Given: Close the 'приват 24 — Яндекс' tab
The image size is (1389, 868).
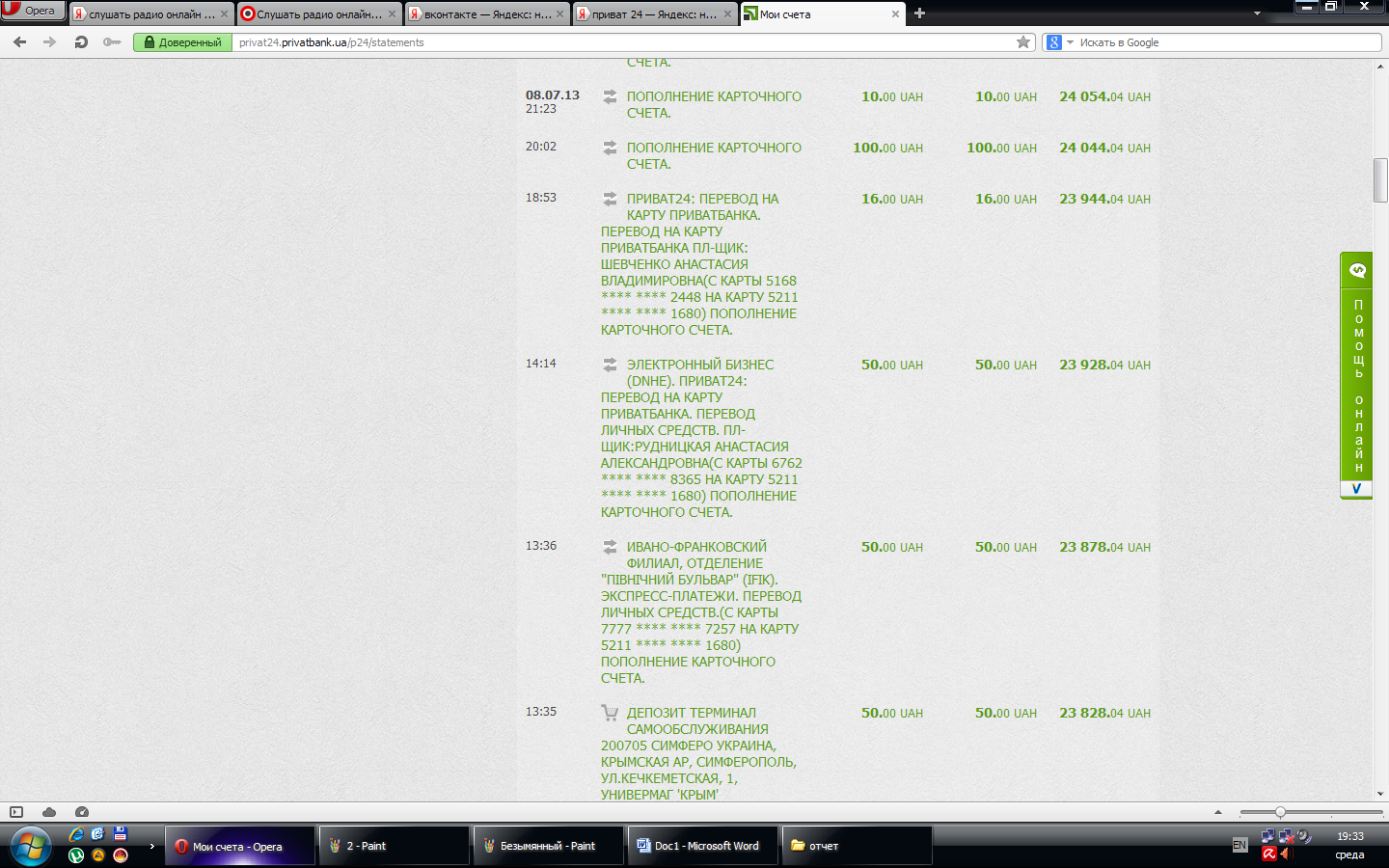Looking at the screenshot, I should (x=725, y=14).
